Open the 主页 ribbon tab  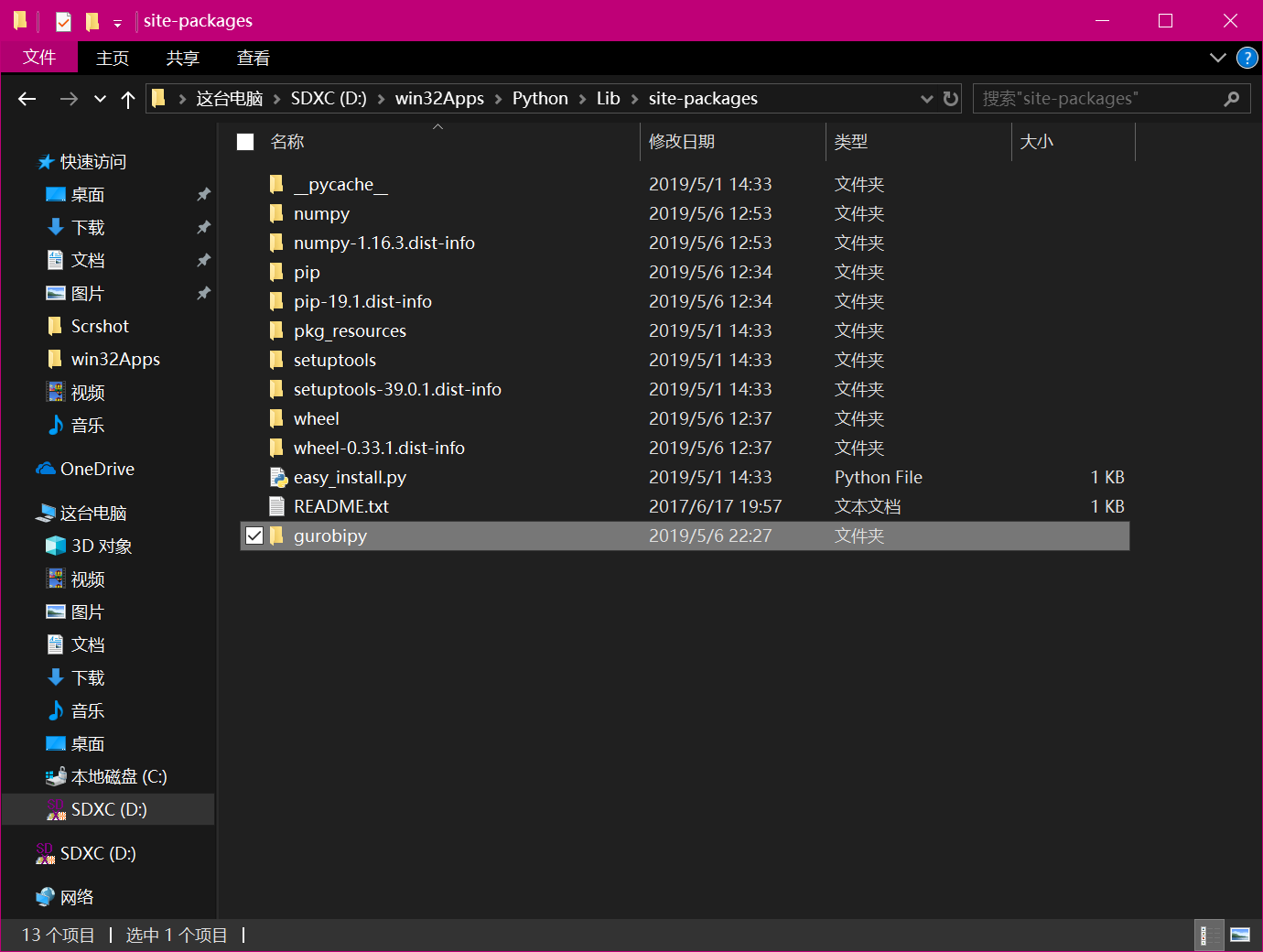pos(113,59)
